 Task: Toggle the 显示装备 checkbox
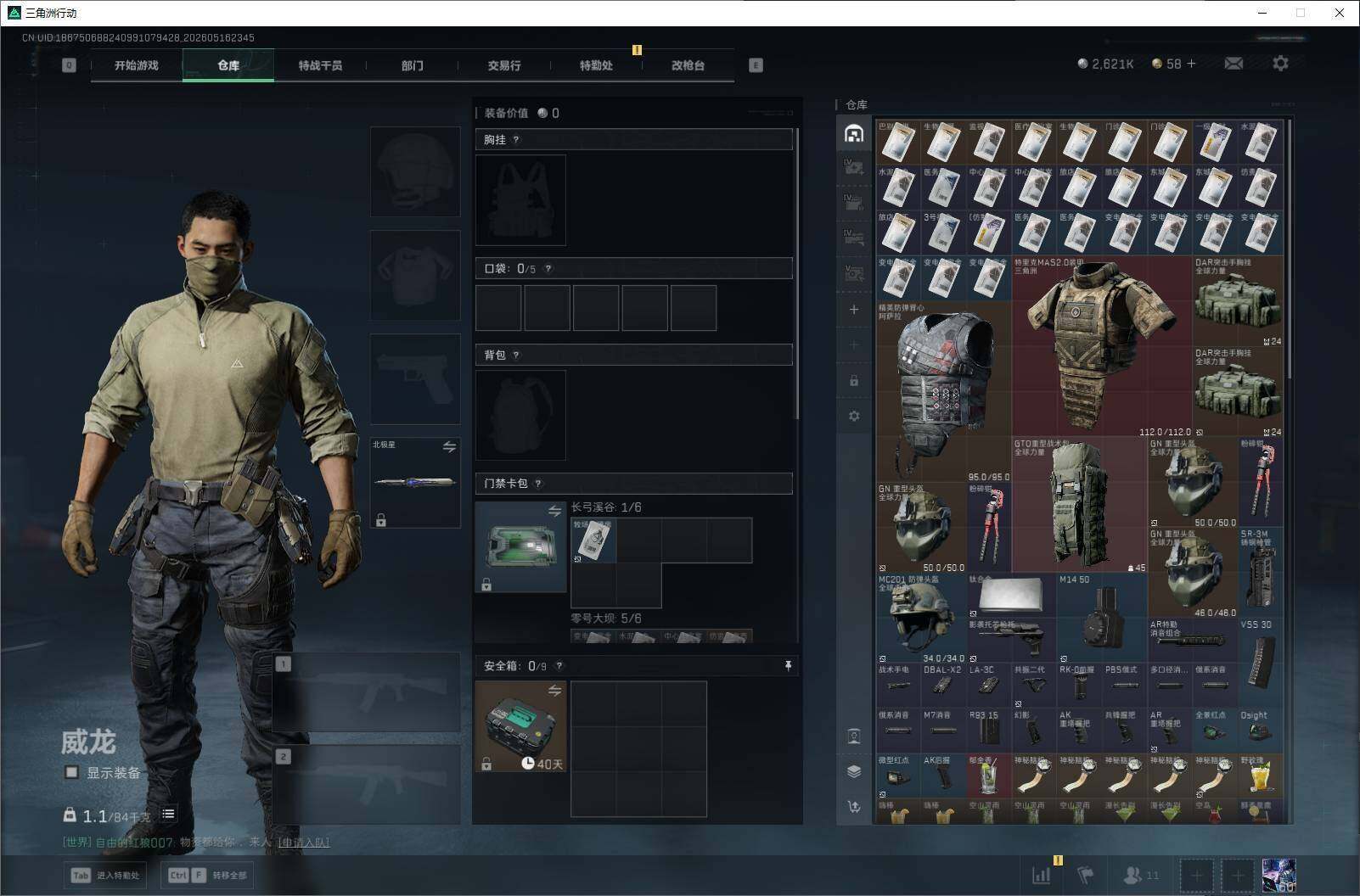tap(72, 772)
